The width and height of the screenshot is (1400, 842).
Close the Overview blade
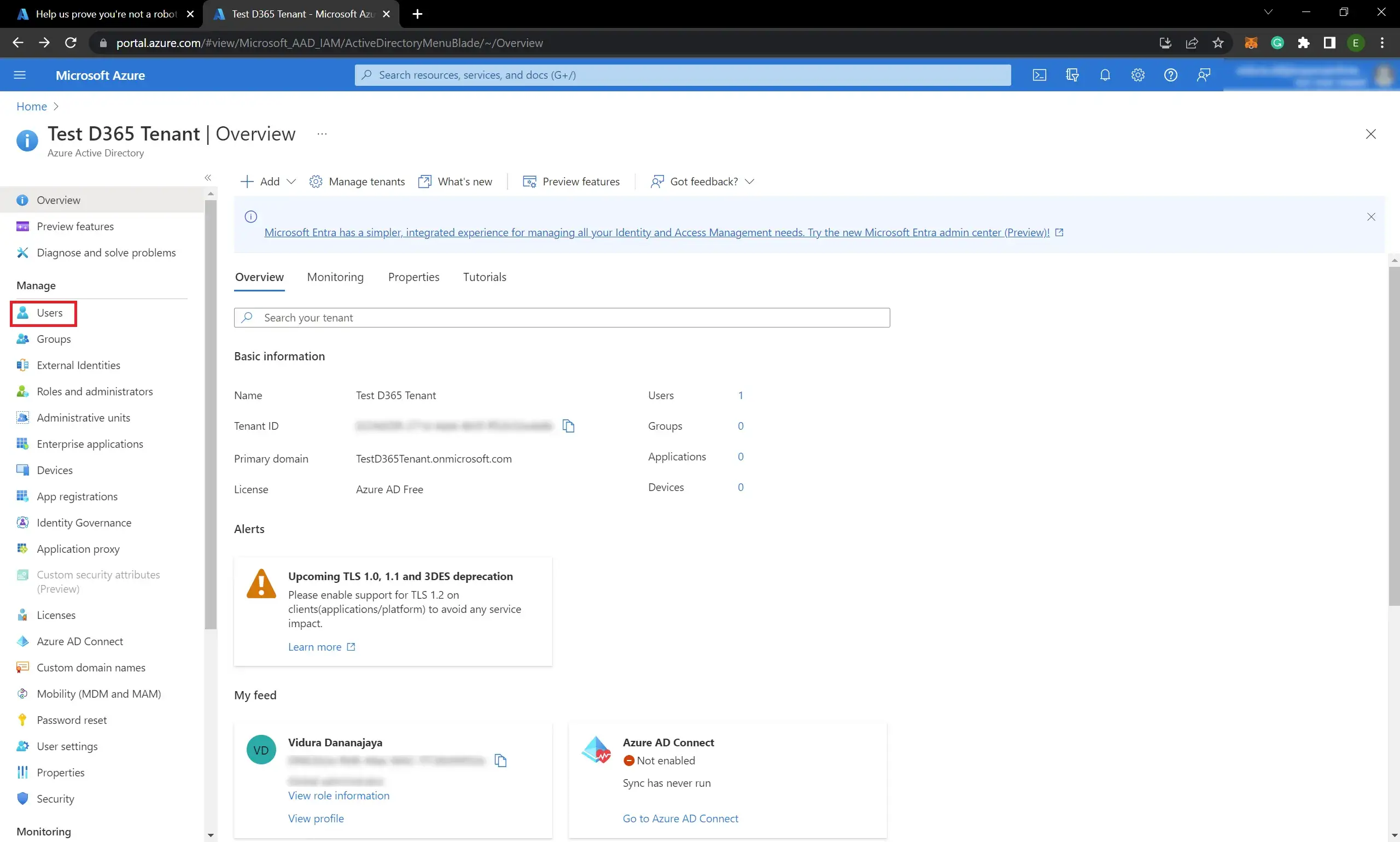tap(1370, 134)
